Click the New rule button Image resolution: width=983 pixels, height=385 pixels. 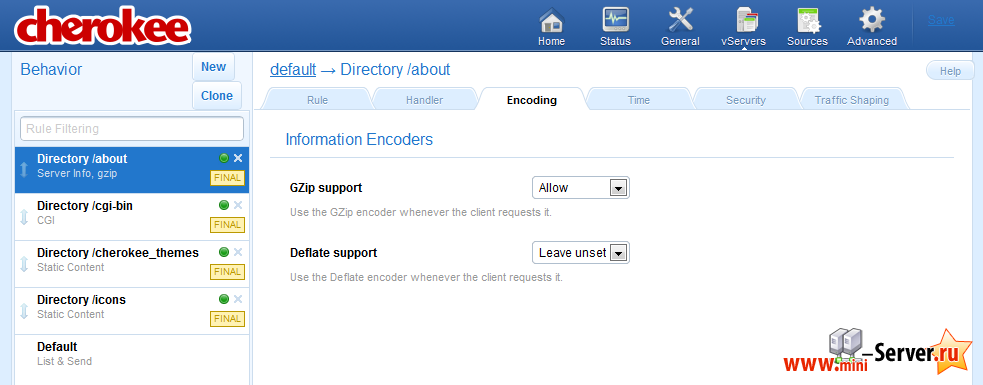[214, 67]
